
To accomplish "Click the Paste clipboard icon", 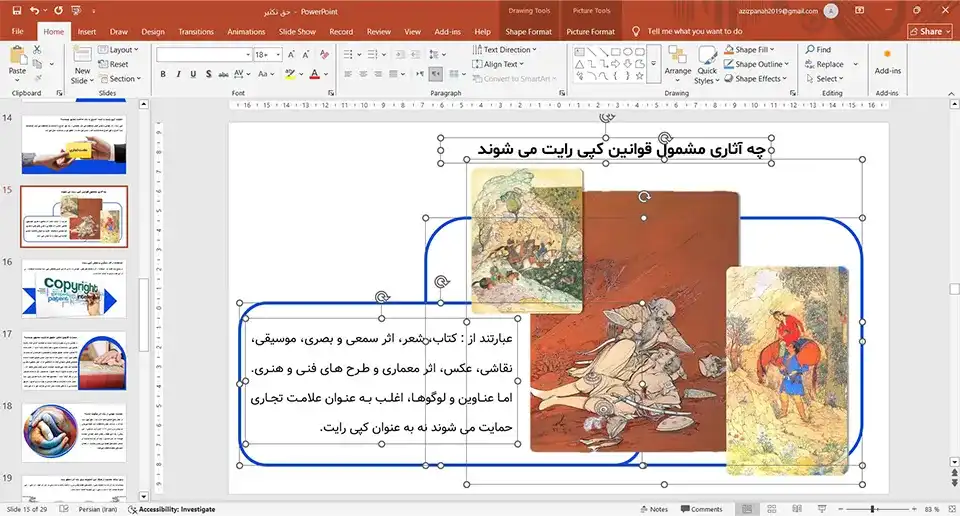I will pos(17,56).
